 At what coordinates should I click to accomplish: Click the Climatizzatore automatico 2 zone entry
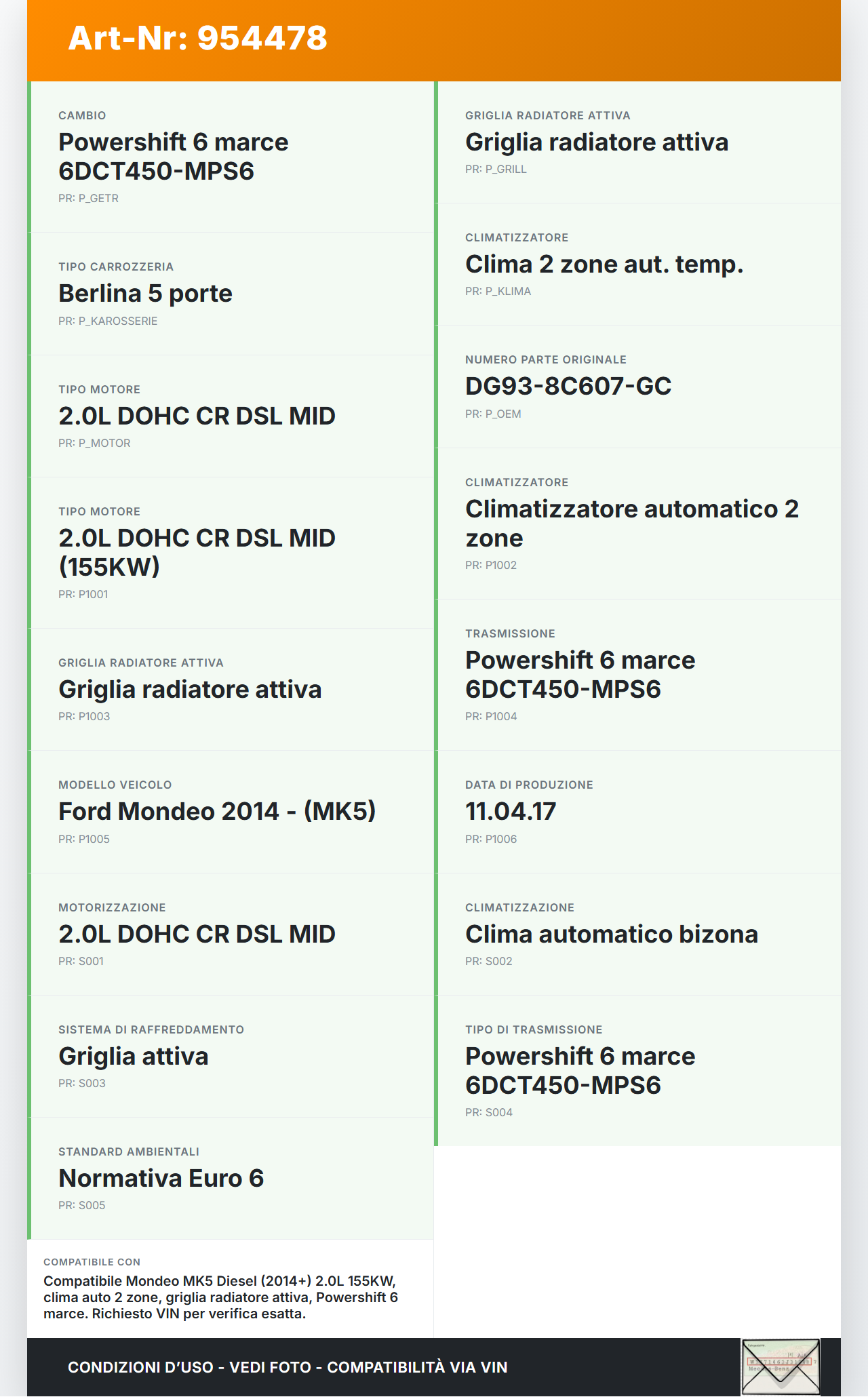pyautogui.click(x=631, y=523)
